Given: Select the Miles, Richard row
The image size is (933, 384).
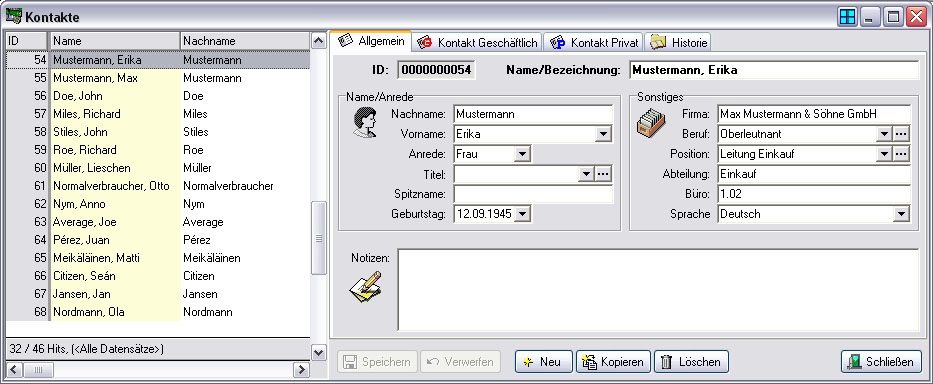Looking at the screenshot, I should point(158,114).
